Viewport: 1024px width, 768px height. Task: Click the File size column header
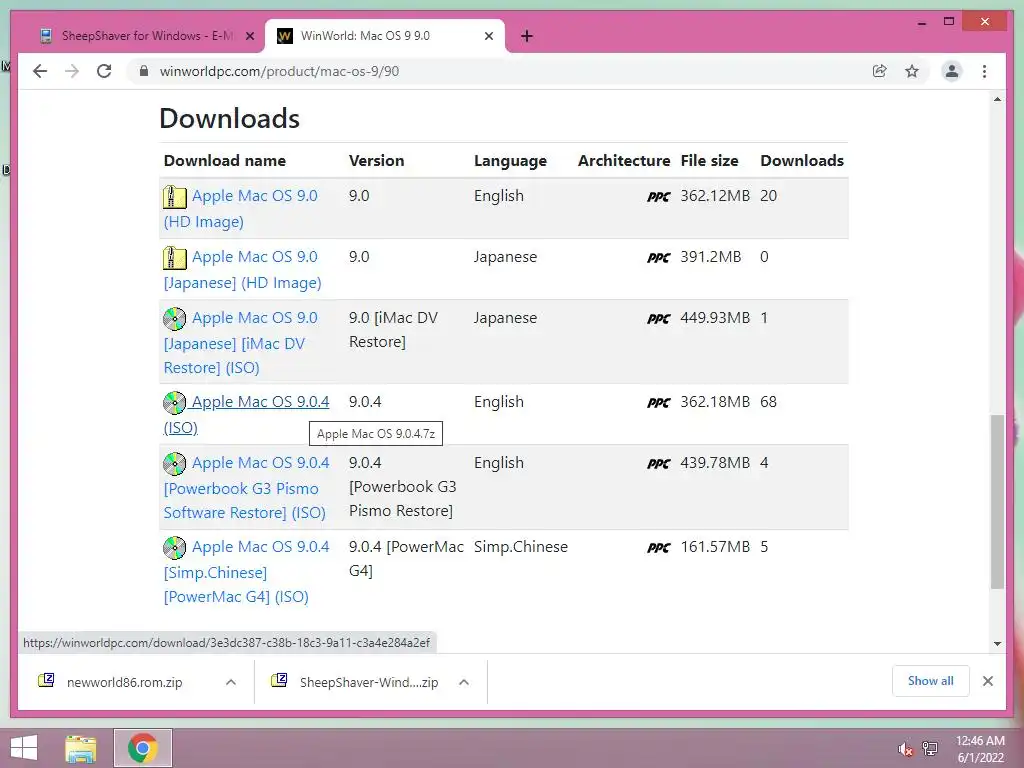pyautogui.click(x=709, y=161)
